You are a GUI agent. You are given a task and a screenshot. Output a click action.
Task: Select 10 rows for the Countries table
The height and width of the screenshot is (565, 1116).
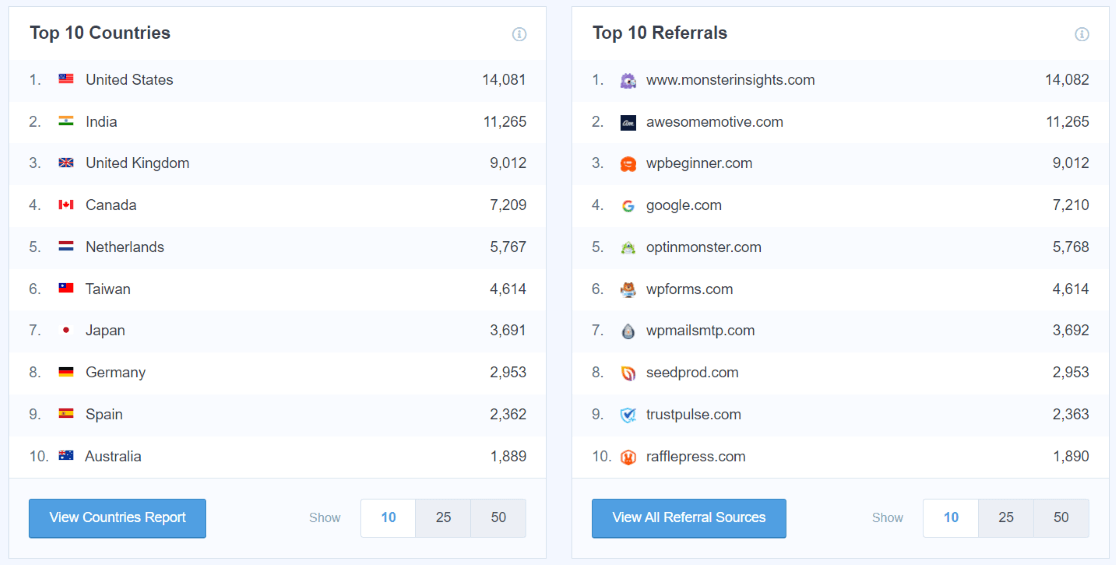(x=388, y=518)
